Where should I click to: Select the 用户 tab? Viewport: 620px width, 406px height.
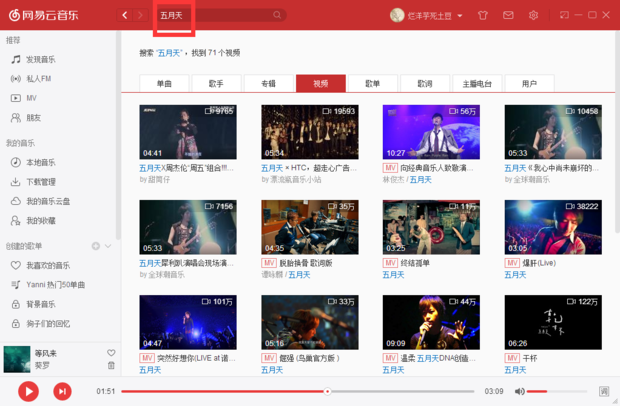(529, 83)
